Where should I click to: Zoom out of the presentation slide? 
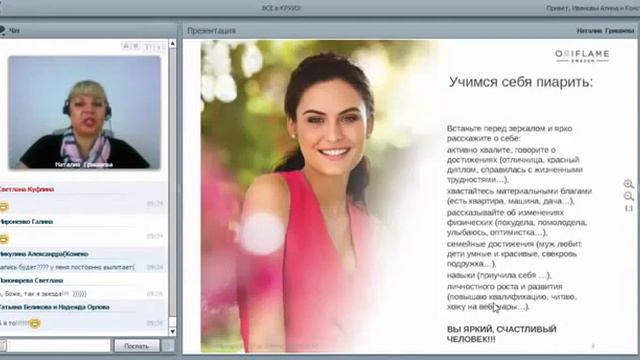(x=629, y=196)
